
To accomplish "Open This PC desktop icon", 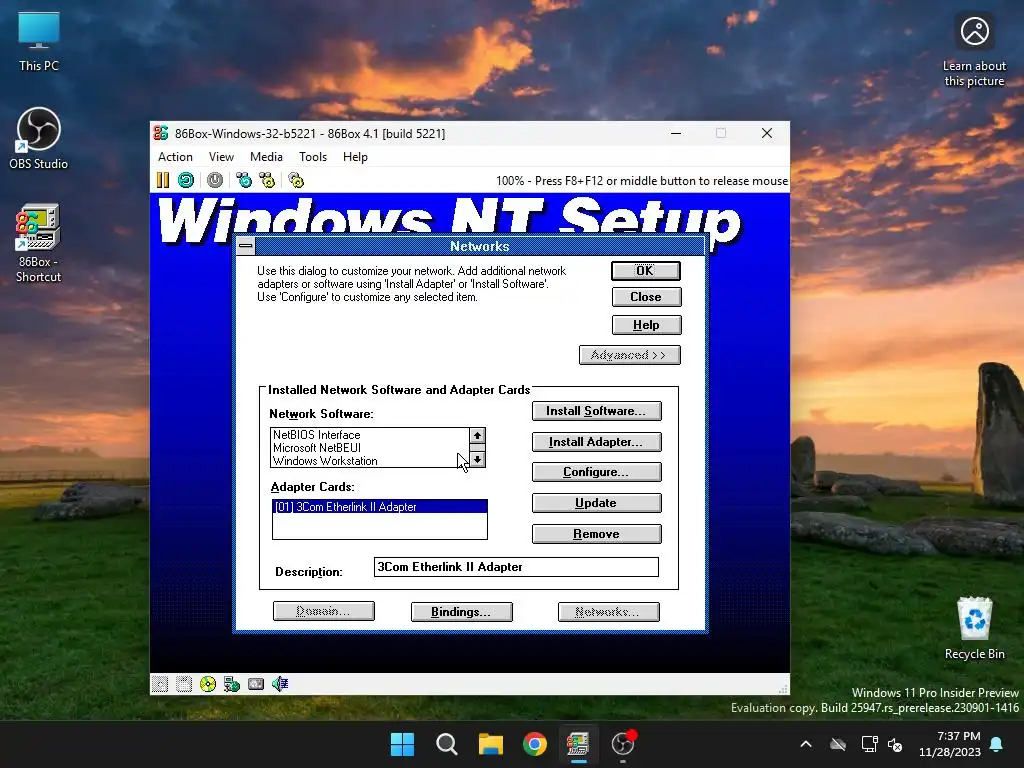I will pos(39,41).
